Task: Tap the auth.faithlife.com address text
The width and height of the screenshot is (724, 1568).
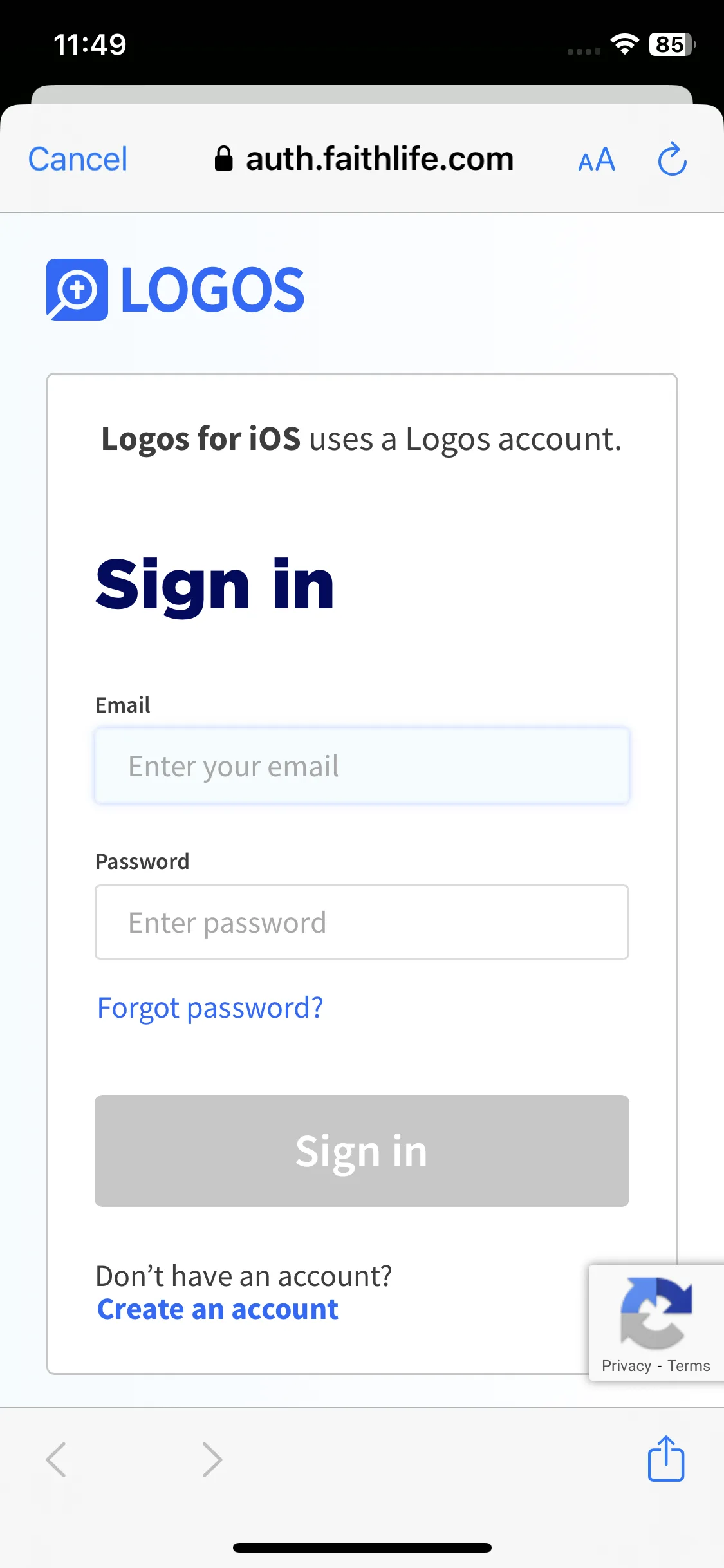Action: click(380, 159)
